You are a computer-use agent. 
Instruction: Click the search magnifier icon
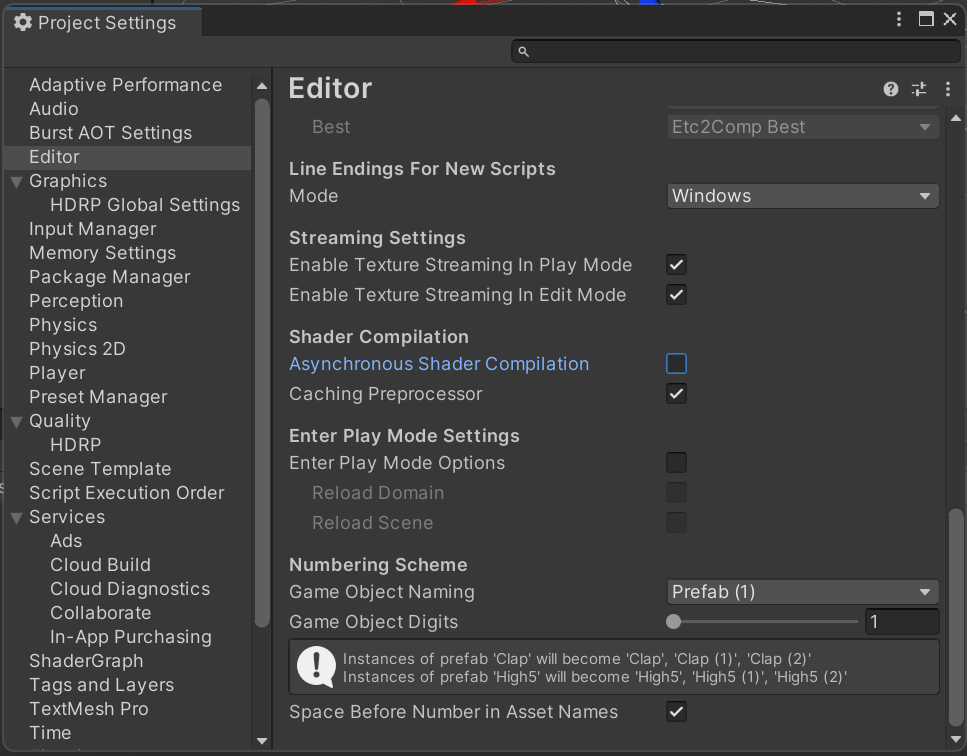(523, 51)
